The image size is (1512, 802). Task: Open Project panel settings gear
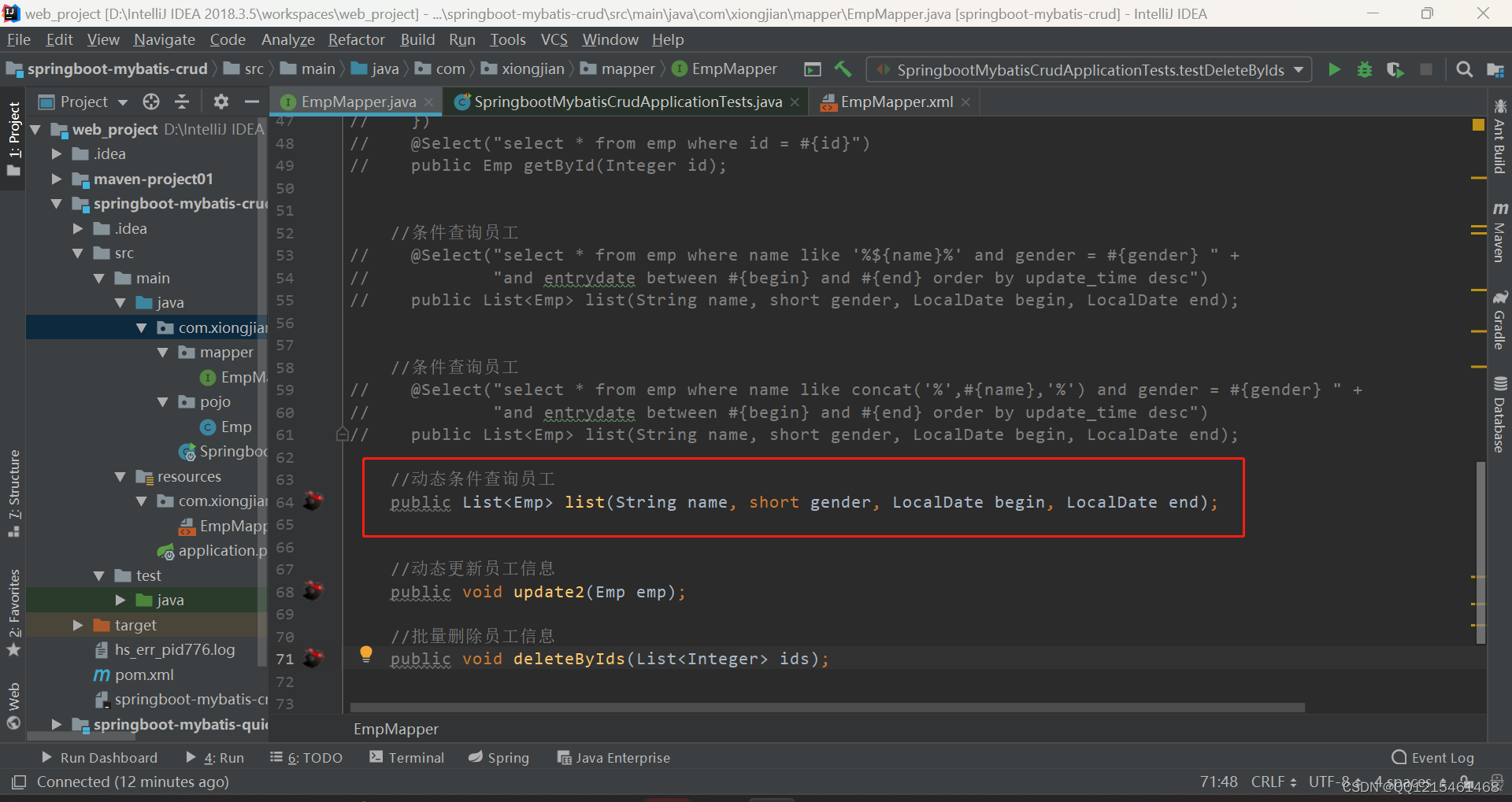220,102
